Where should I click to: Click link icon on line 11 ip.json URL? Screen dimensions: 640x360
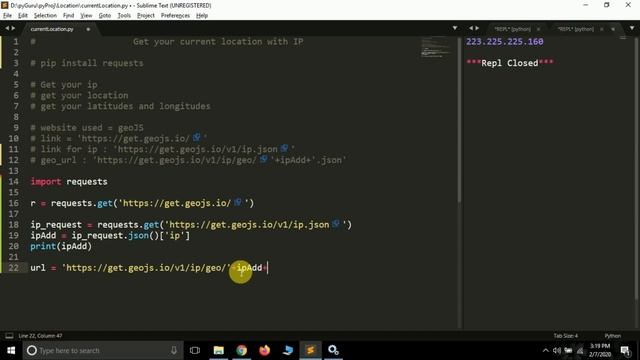click(284, 149)
